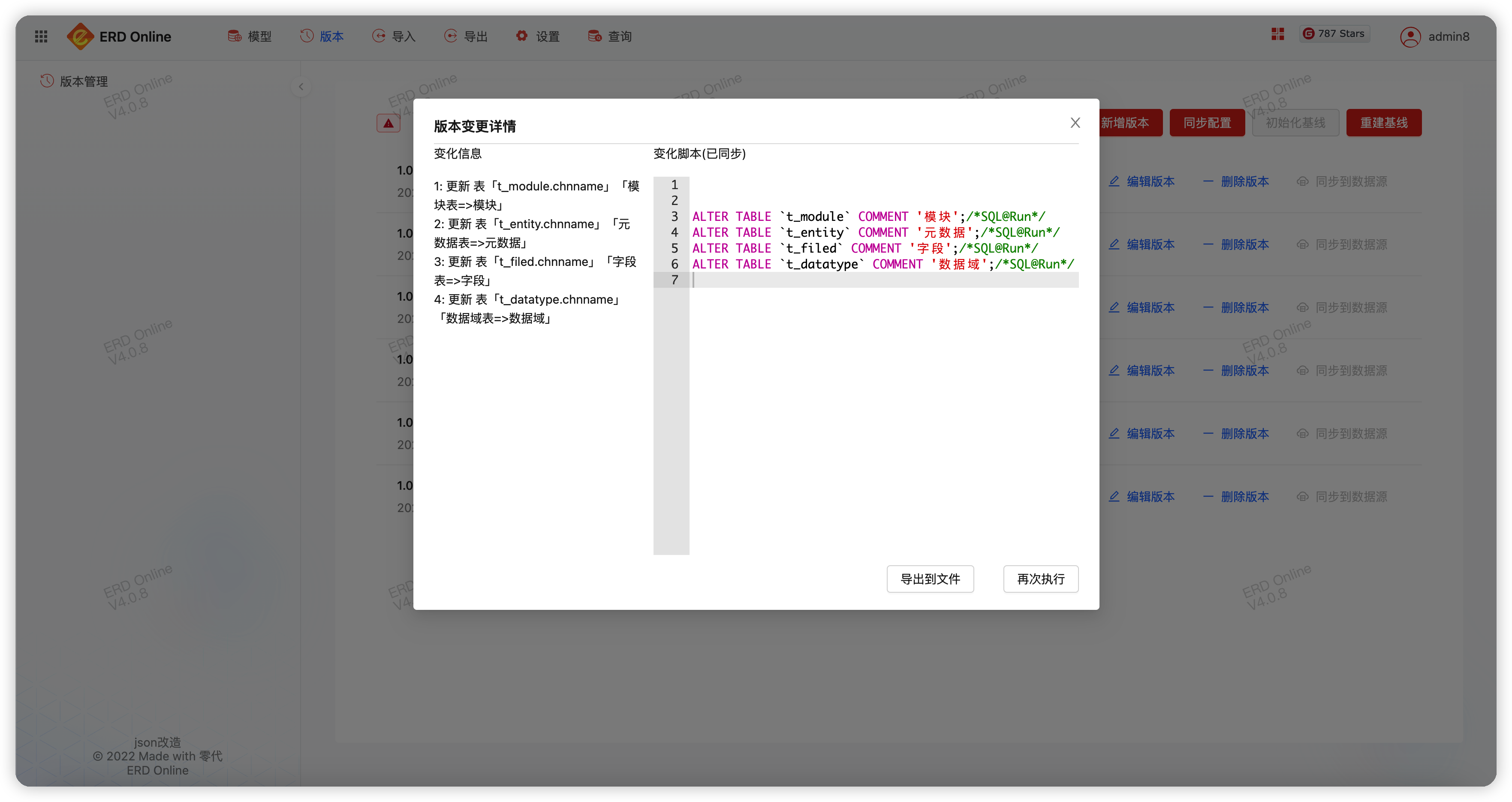Click 删除版本 in the third version row

[x=1236, y=308]
